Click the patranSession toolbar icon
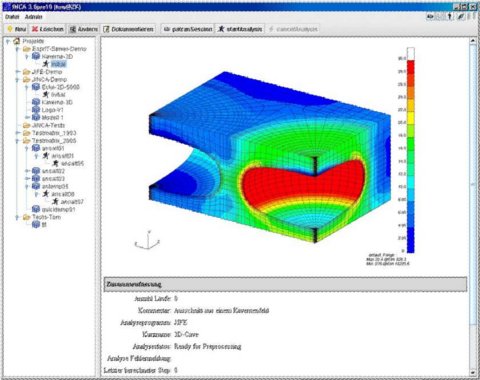The image size is (480, 380). point(167,29)
